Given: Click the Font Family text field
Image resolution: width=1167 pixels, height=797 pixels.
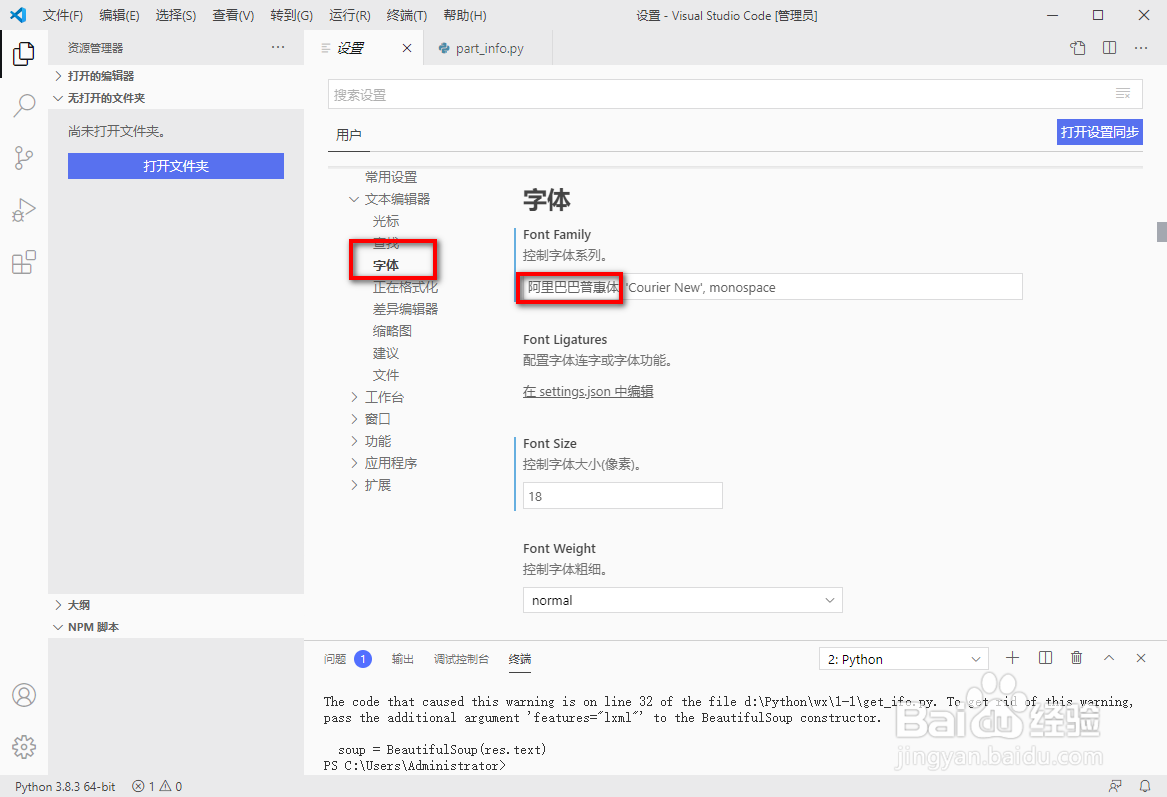Looking at the screenshot, I should (x=772, y=287).
